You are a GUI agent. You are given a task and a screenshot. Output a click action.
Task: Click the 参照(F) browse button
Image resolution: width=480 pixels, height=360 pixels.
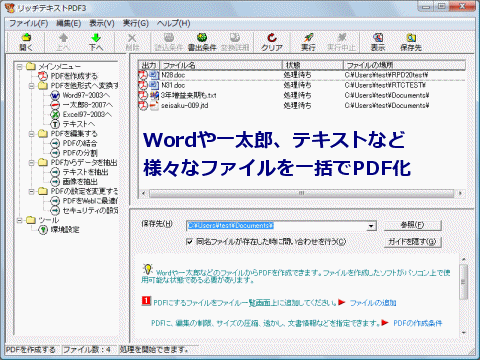tap(412, 225)
